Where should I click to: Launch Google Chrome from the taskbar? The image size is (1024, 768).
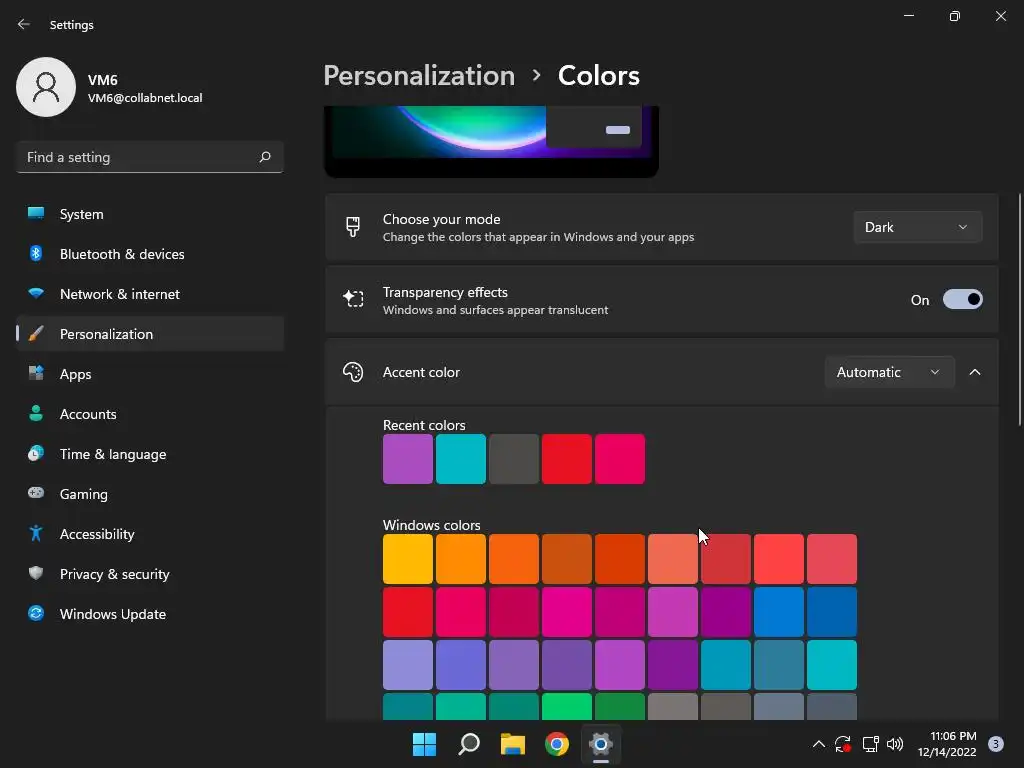(x=557, y=744)
